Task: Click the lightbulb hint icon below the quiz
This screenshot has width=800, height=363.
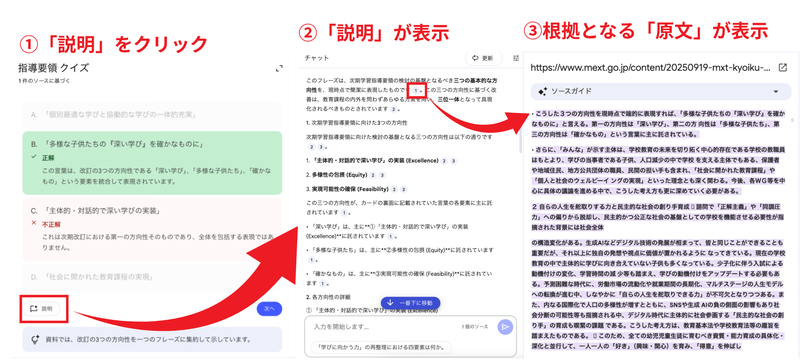Action: (x=35, y=339)
